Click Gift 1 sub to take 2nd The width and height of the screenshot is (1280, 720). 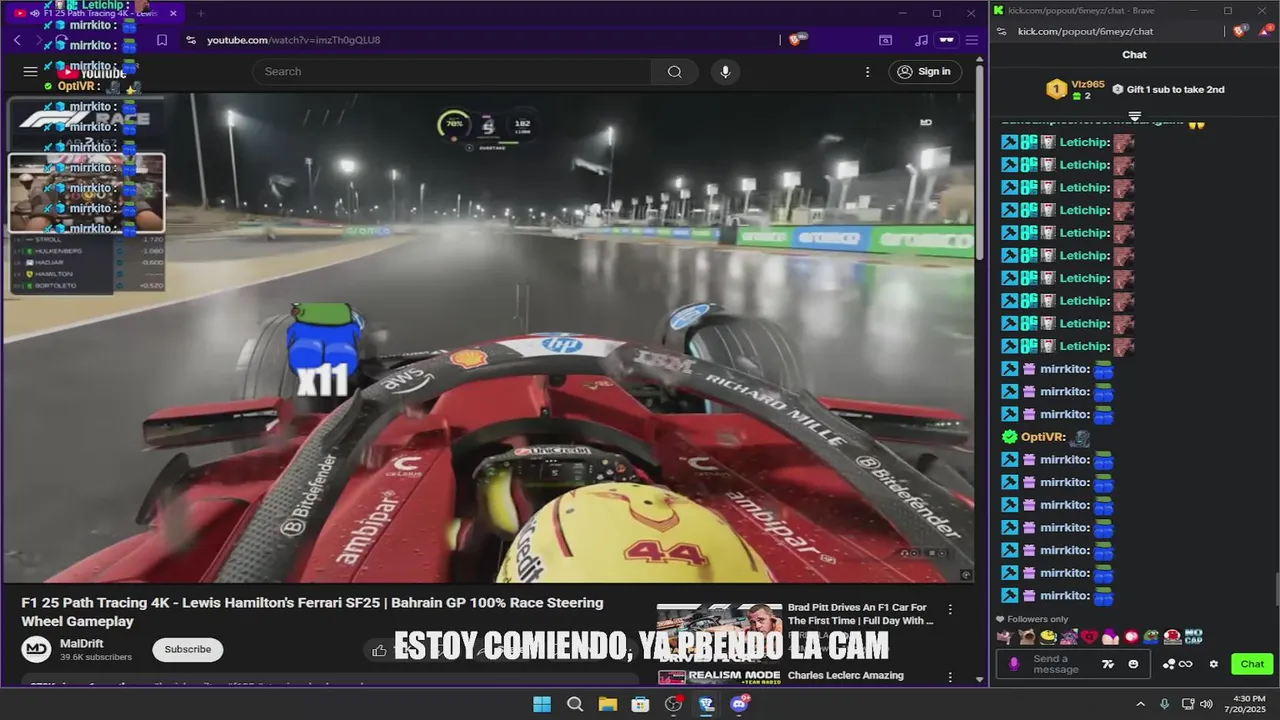[x=1168, y=89]
